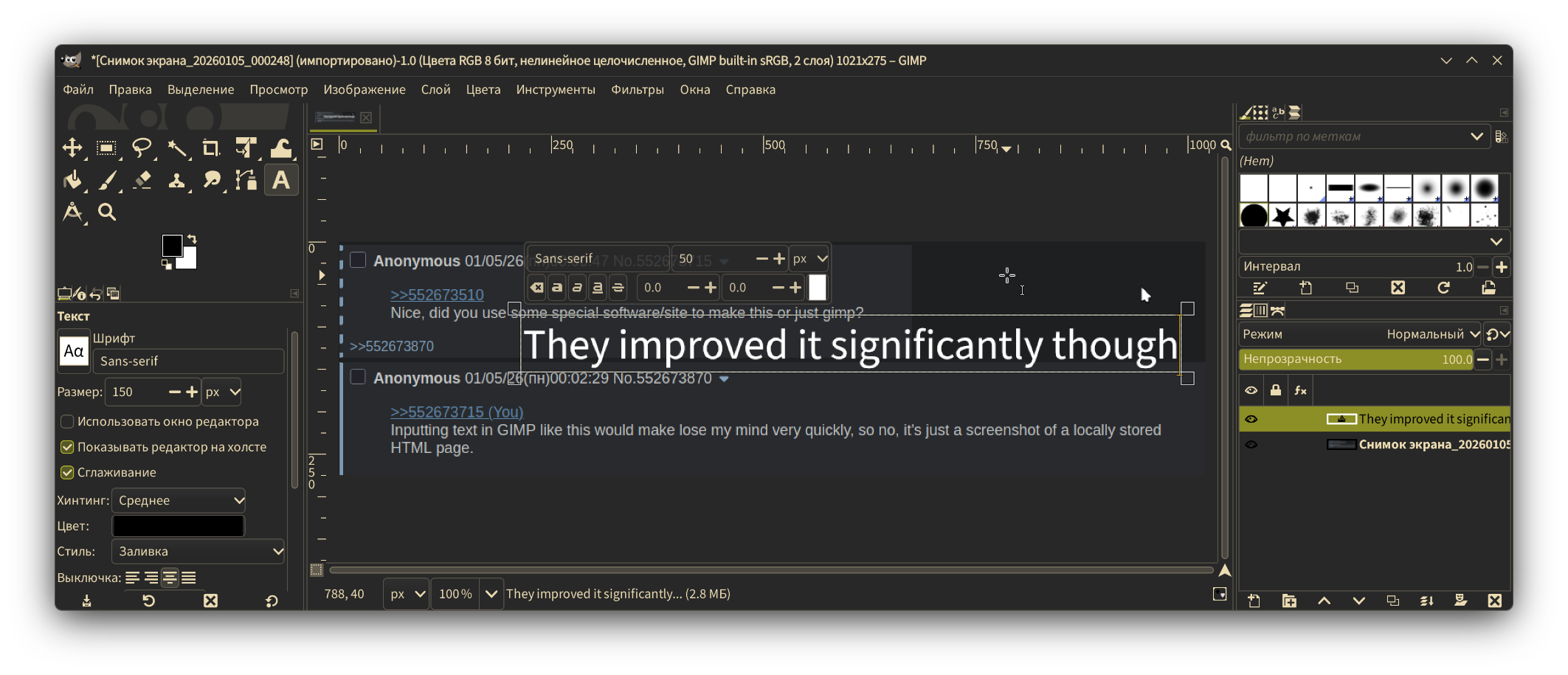The image size is (1568, 675).
Task: Toggle underline in on-canvas text editor
Action: point(598,288)
